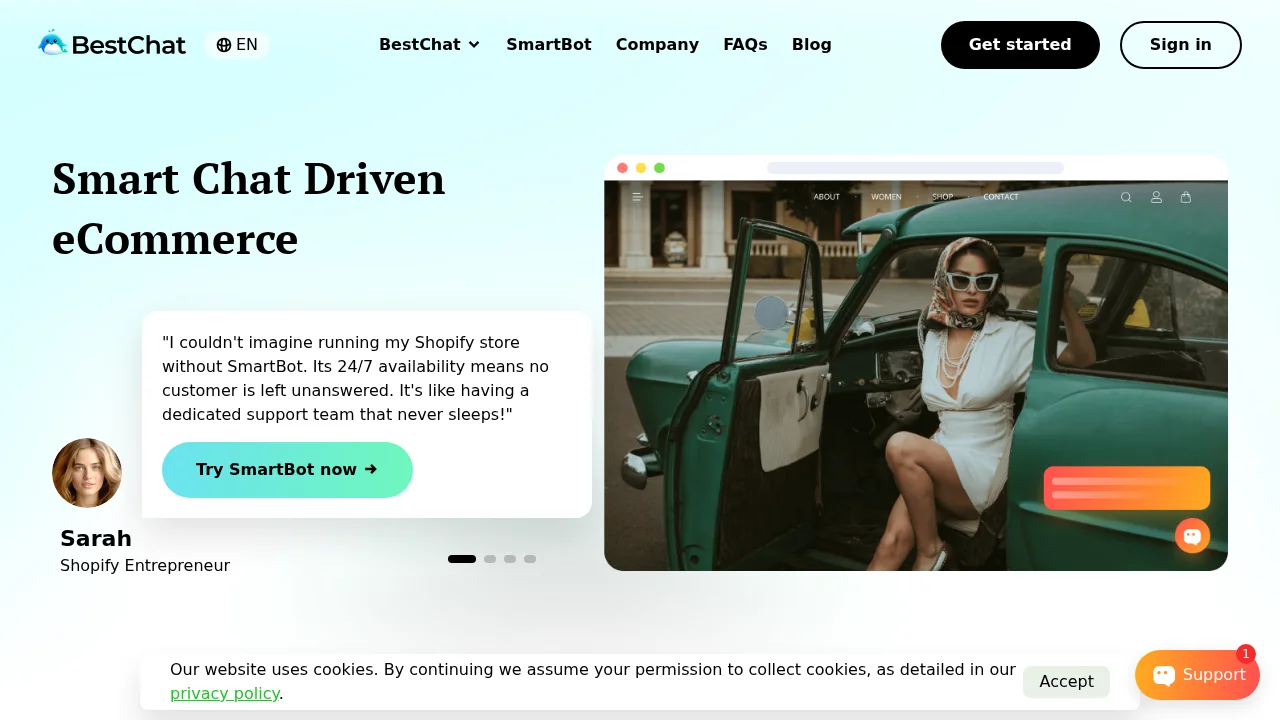This screenshot has height=720, width=1280.
Task: Expand the BestChat dropdown chevron
Action: click(x=474, y=45)
